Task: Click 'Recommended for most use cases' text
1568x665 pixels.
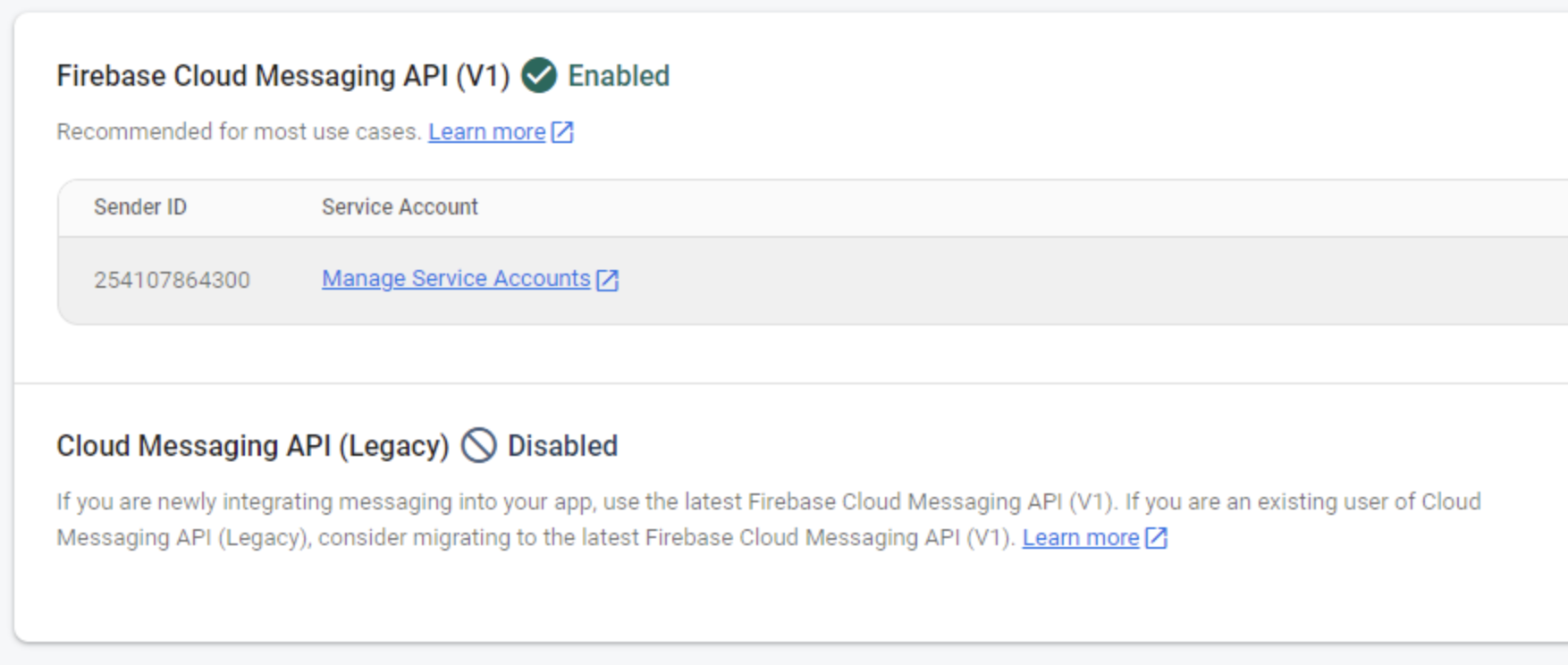Action: (x=238, y=132)
